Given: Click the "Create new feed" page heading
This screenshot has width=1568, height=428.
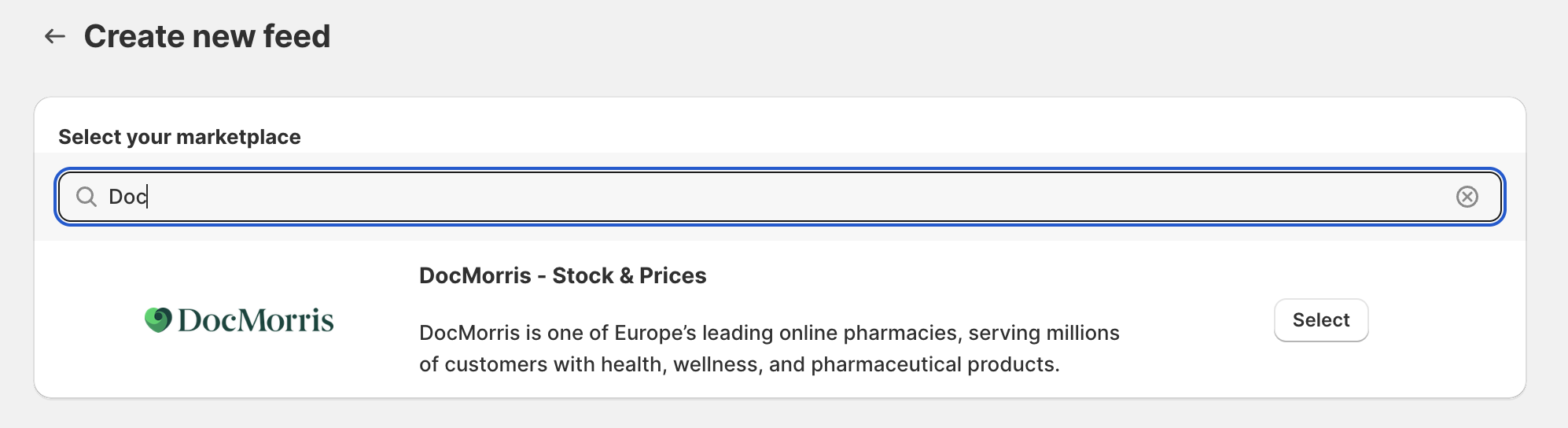Looking at the screenshot, I should click(x=207, y=36).
